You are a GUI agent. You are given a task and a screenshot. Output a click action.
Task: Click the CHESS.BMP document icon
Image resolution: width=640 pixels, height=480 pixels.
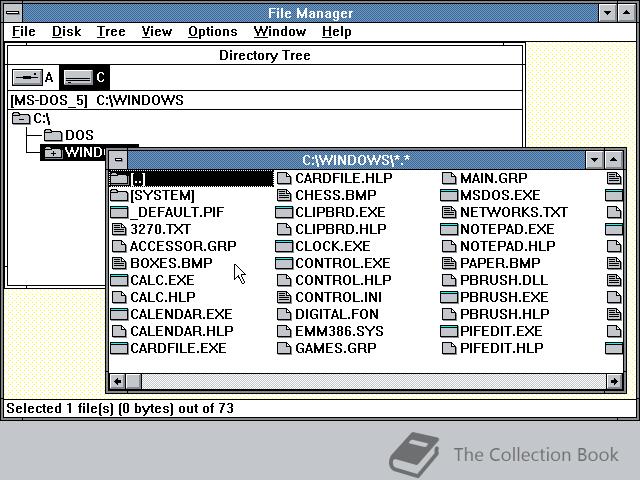pyautogui.click(x=284, y=196)
